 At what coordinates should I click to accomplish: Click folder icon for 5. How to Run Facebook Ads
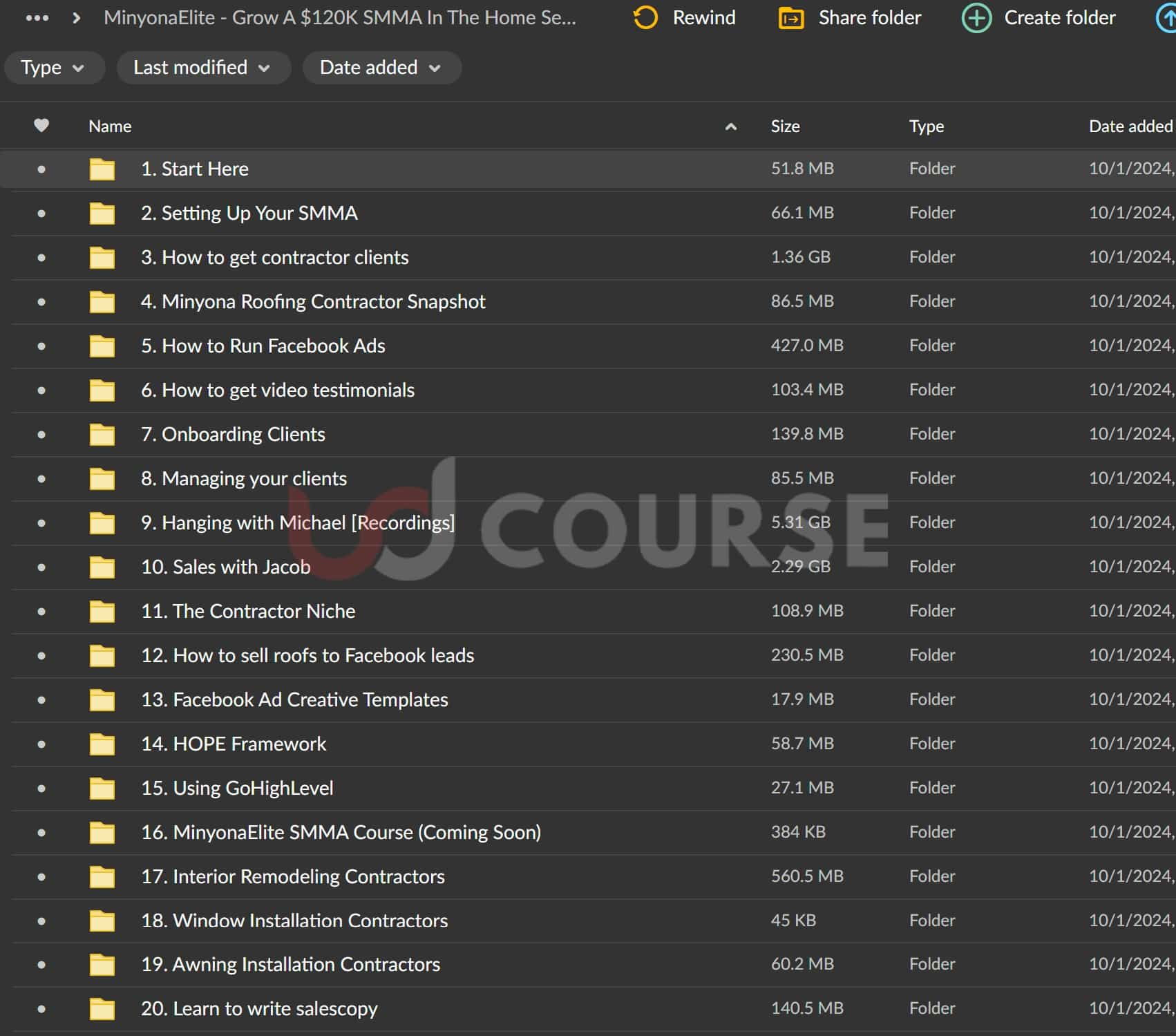[102, 346]
